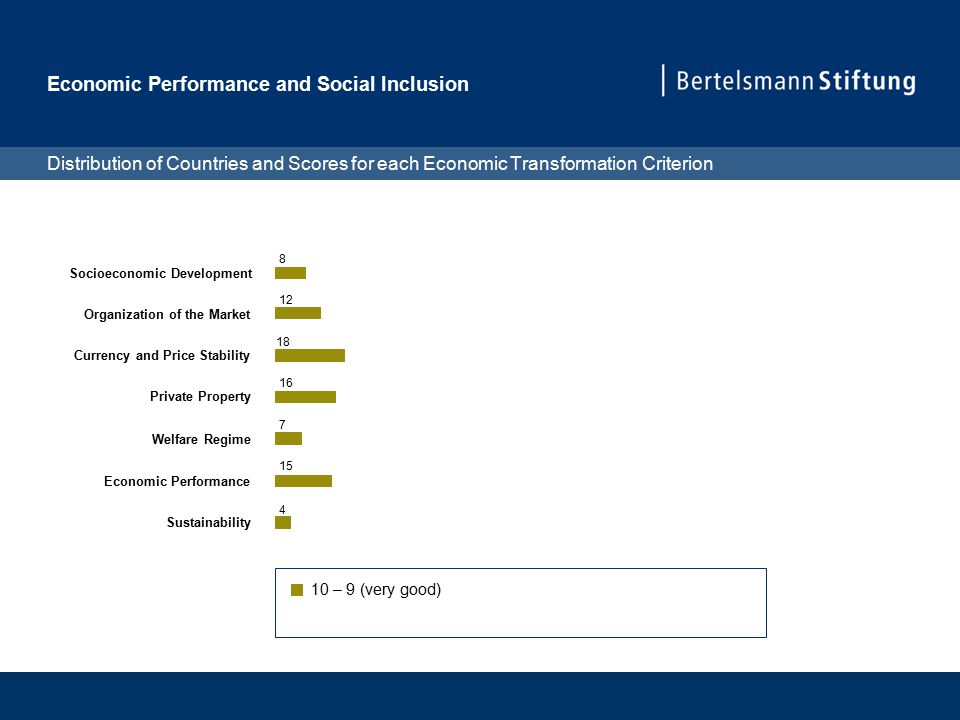The height and width of the screenshot is (720, 960).
Task: Click the data value 15 for Economic Performance
Action: (x=286, y=466)
